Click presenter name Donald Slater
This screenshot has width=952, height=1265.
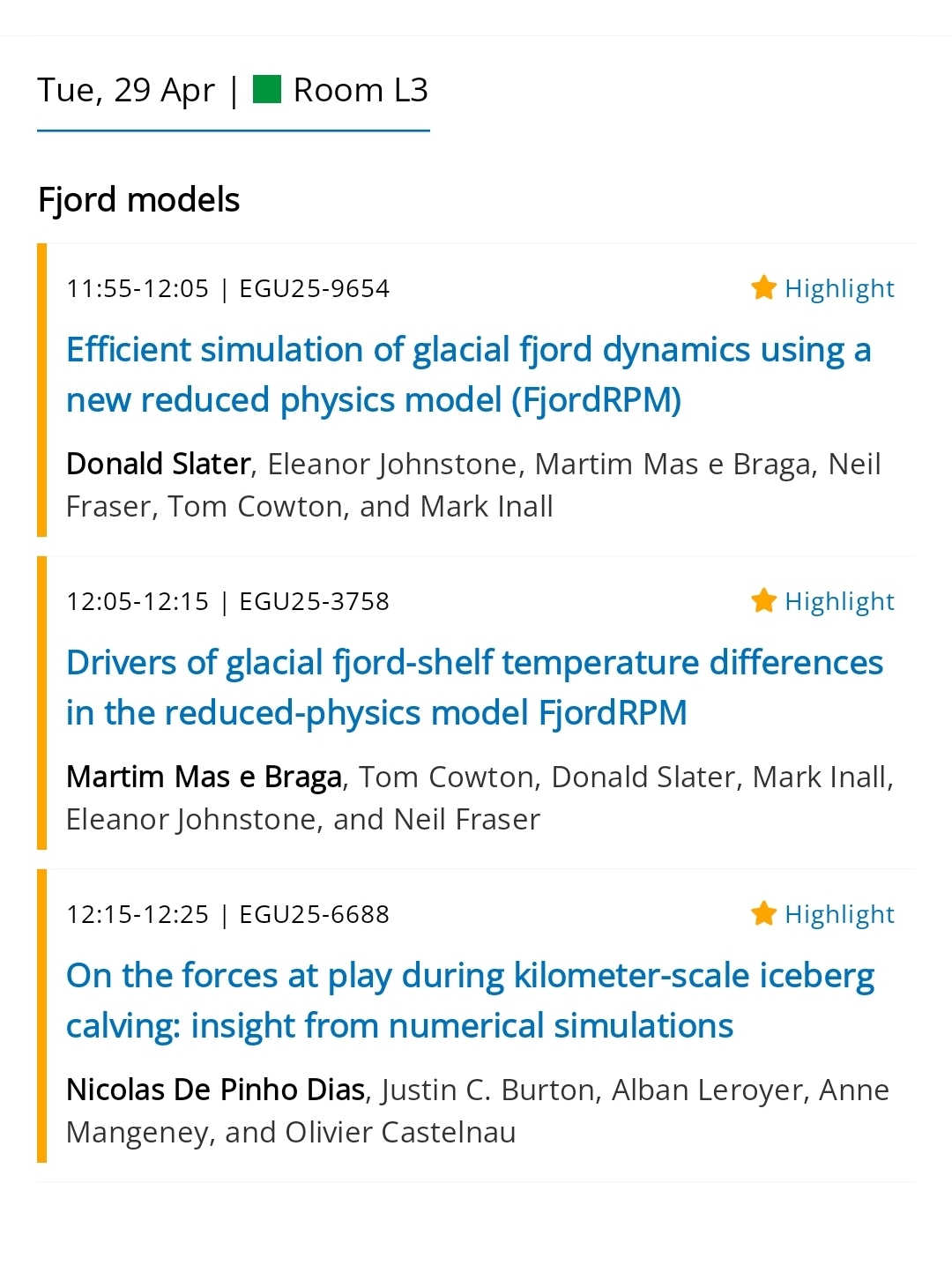159,464
